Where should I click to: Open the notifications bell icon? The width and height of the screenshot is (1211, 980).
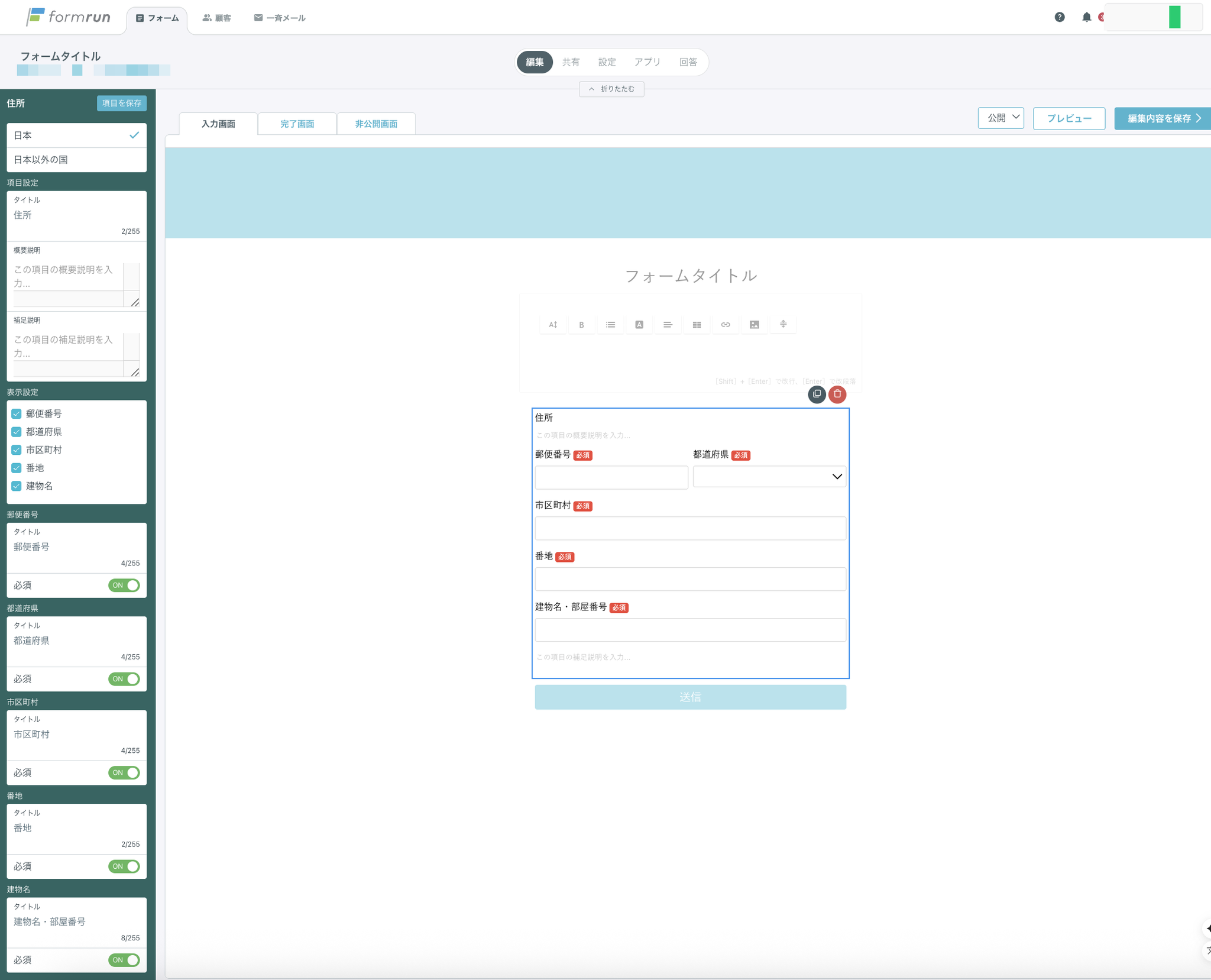click(x=1086, y=17)
